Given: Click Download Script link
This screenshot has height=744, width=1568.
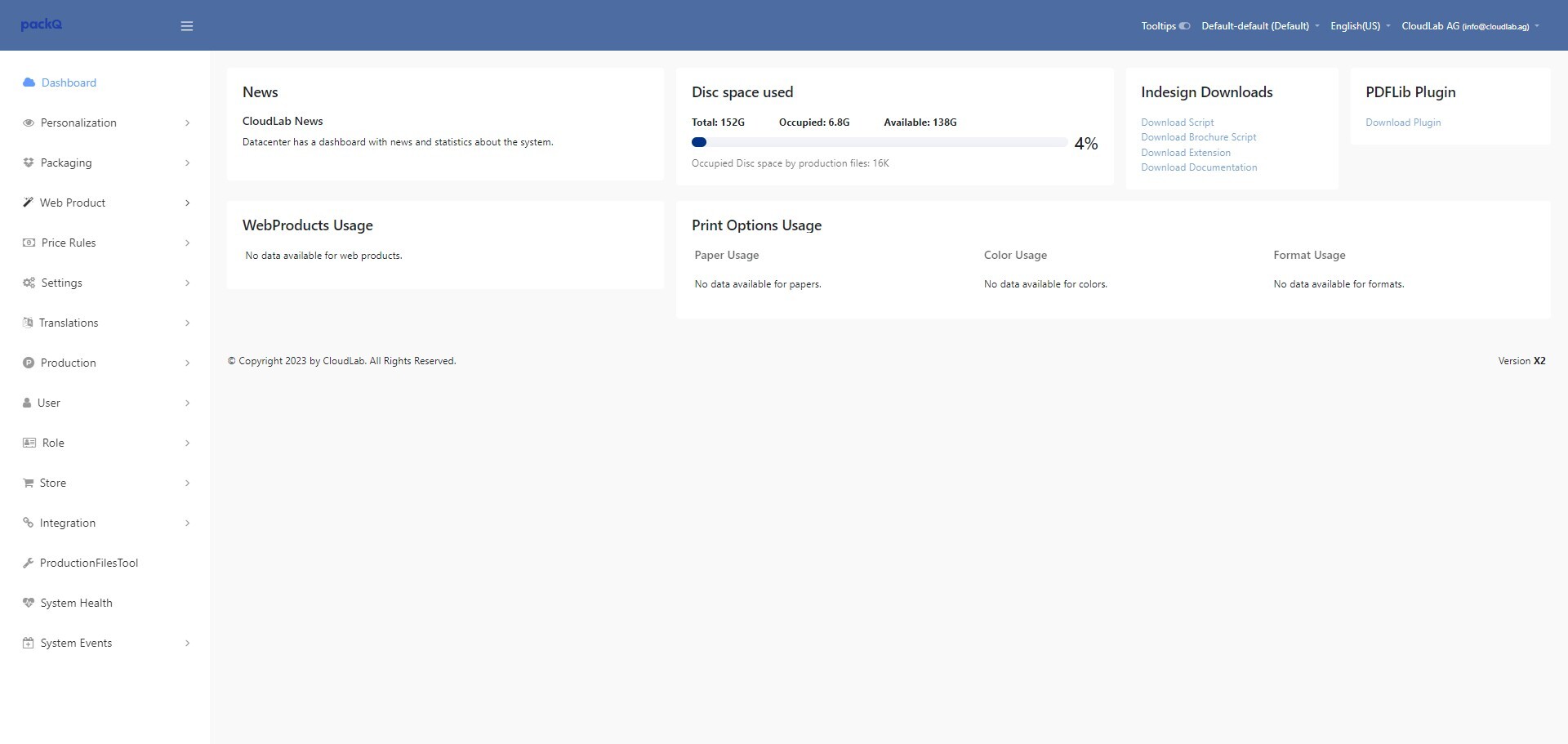Looking at the screenshot, I should point(1177,123).
